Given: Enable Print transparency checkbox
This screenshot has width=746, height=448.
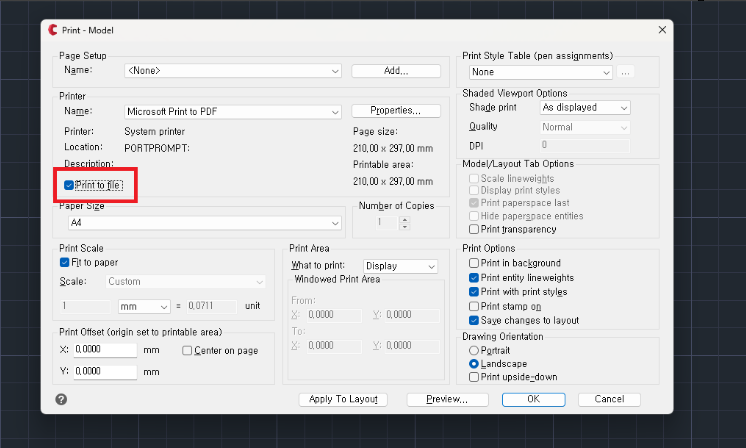Looking at the screenshot, I should tap(474, 229).
